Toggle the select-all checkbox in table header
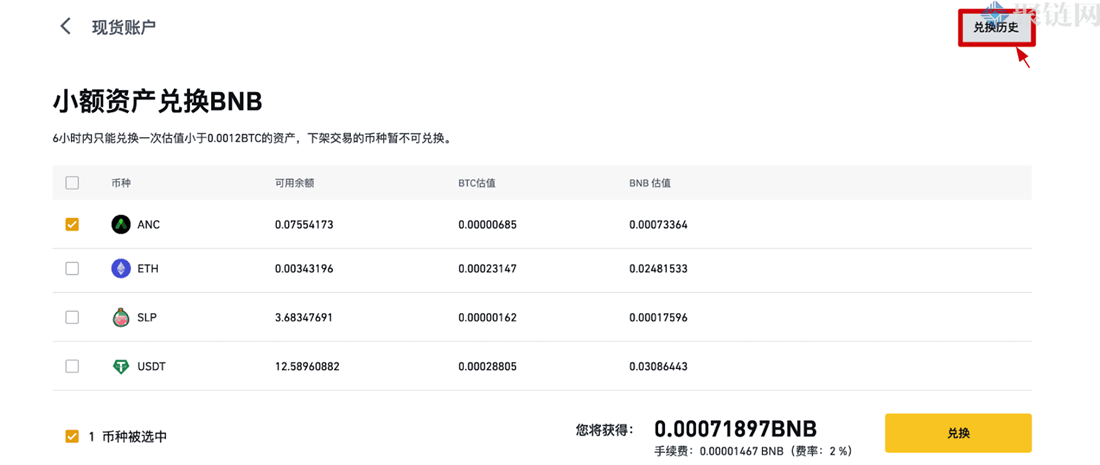 pos(72,183)
